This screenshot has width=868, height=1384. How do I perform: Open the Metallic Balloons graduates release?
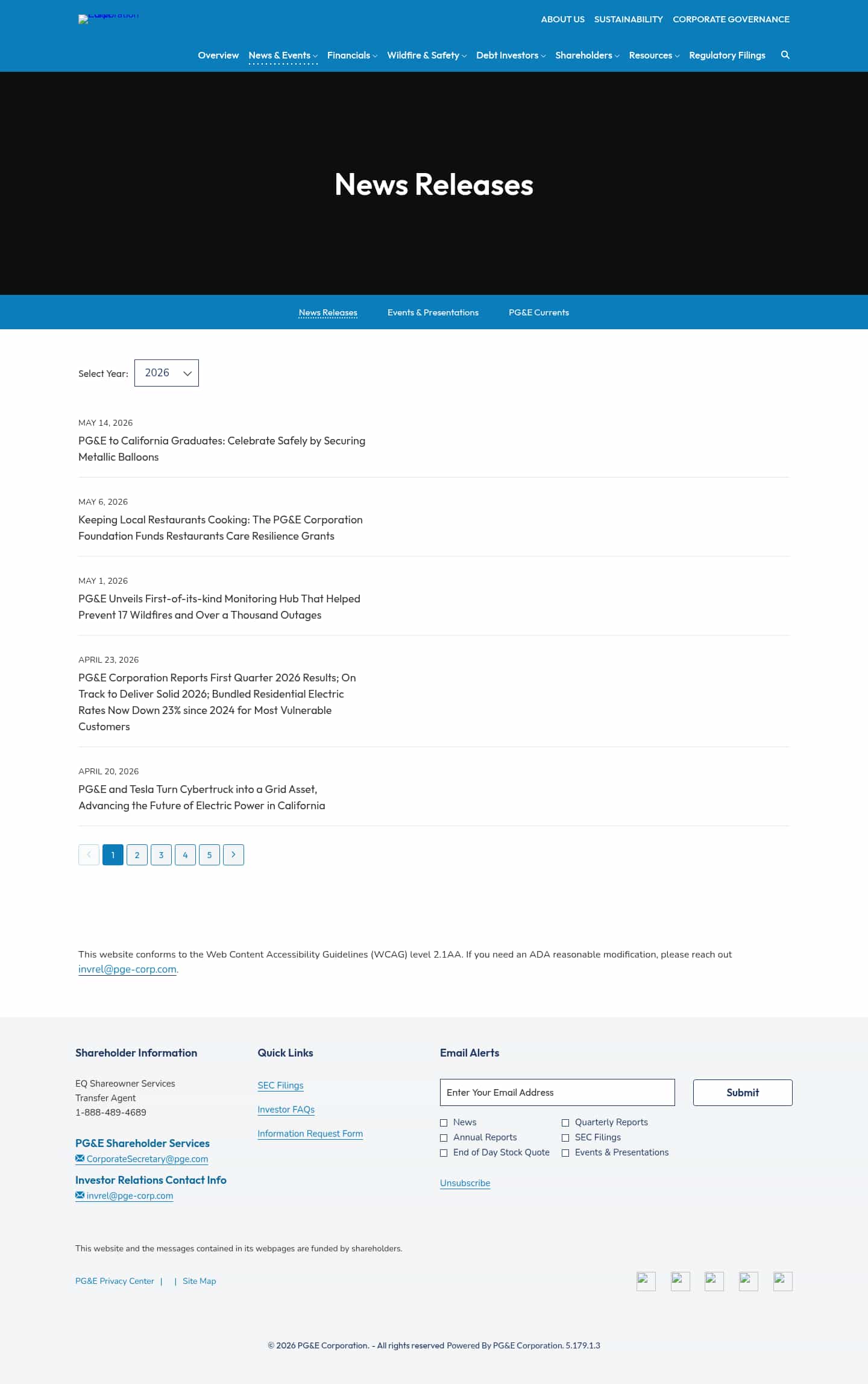(222, 449)
